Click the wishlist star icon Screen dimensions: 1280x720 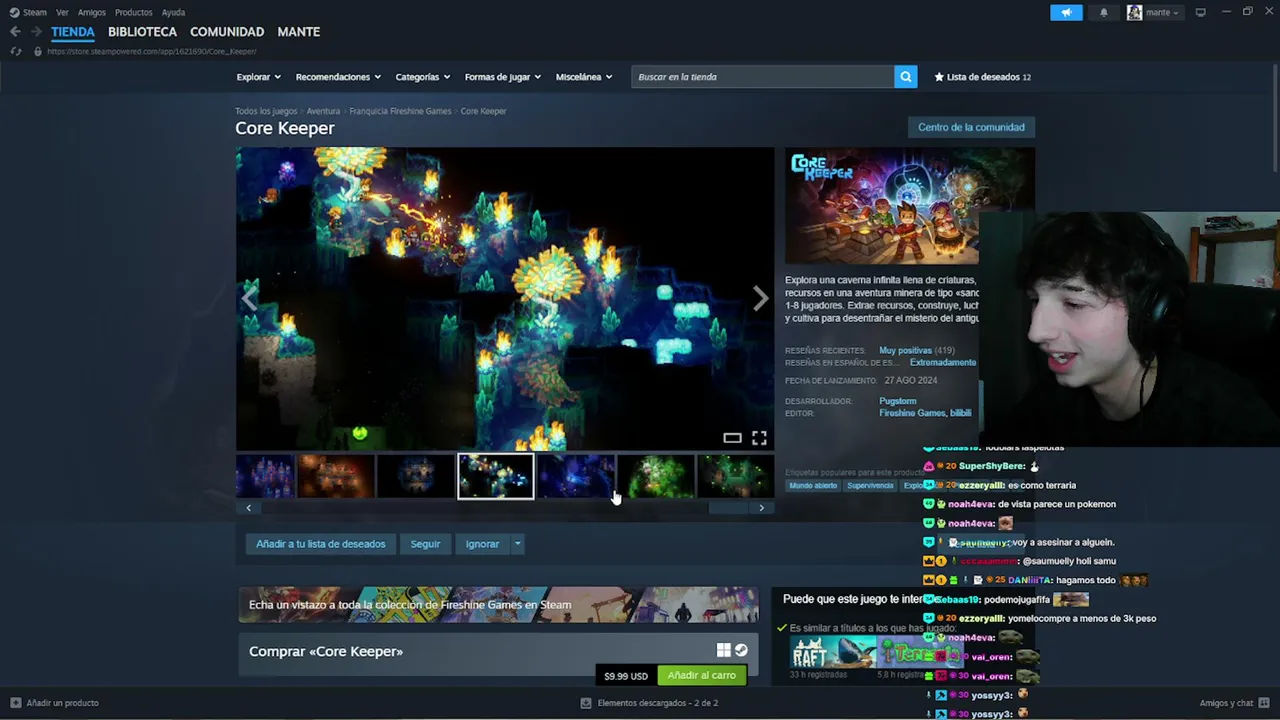(x=939, y=77)
